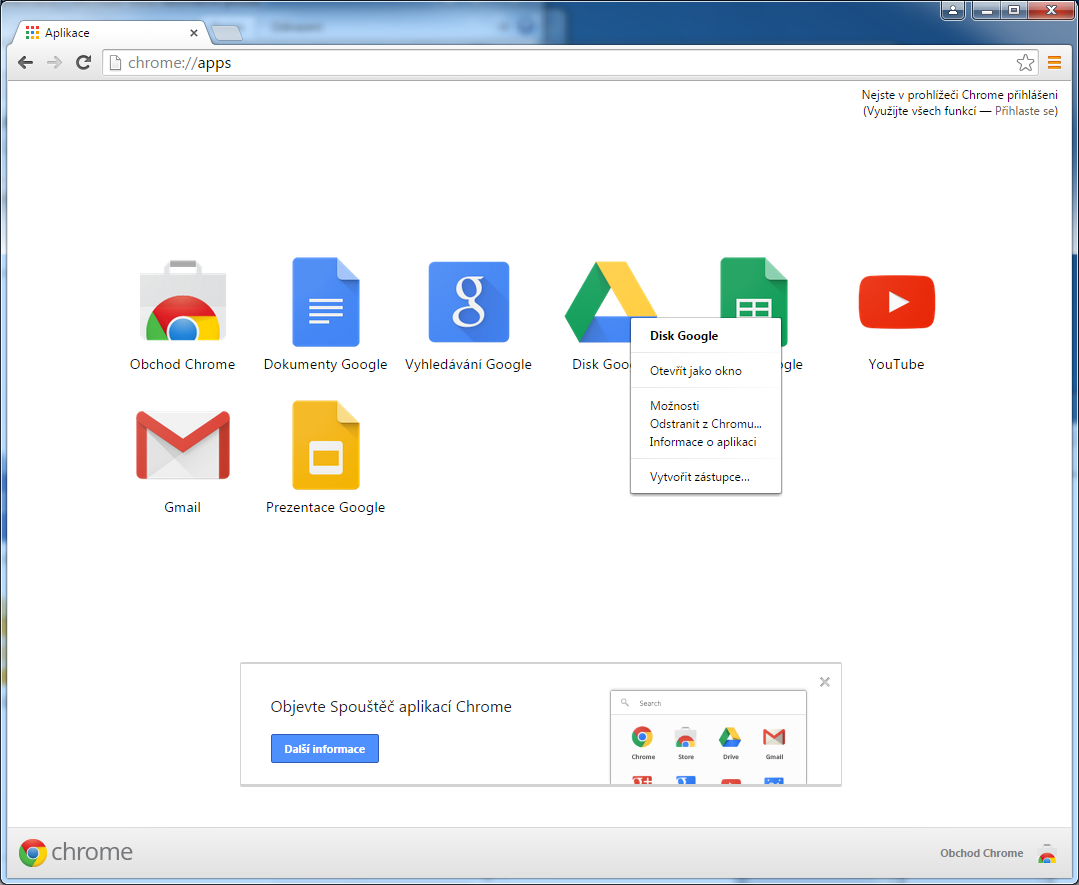Click the Vyhledávání Google label
This screenshot has width=1079, height=885.
(469, 365)
